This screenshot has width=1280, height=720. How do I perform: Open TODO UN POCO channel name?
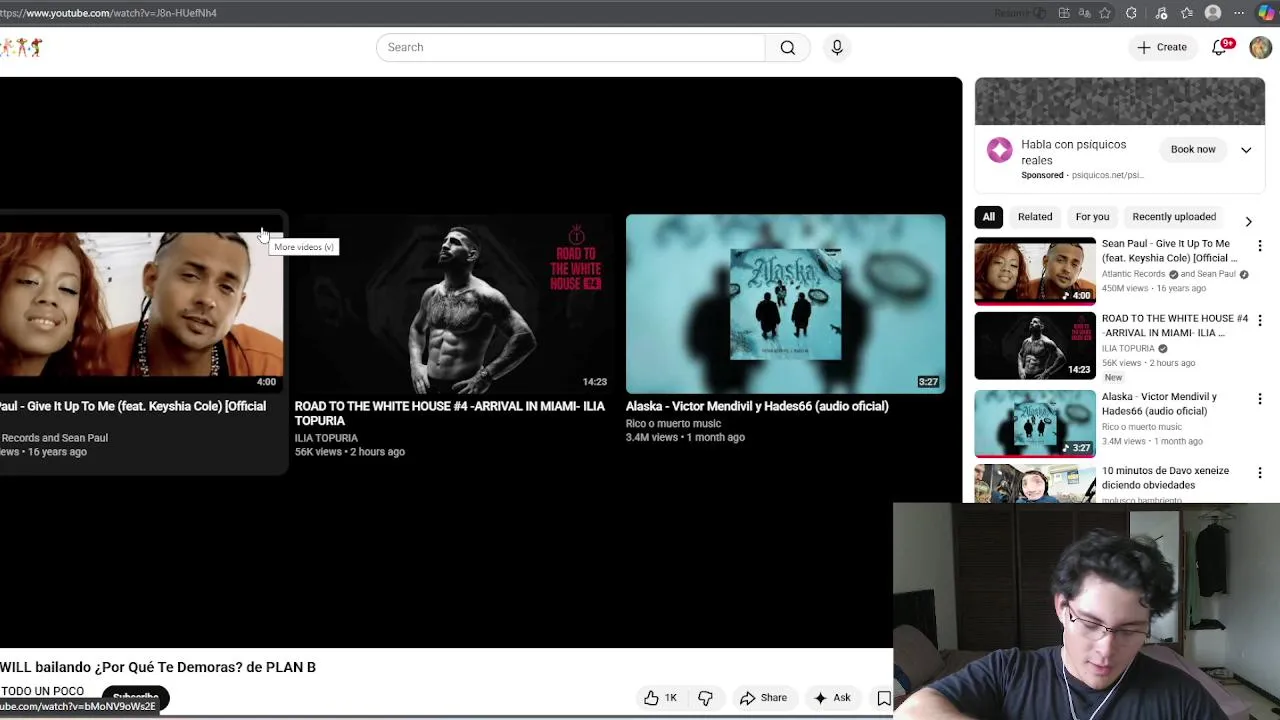click(x=42, y=691)
